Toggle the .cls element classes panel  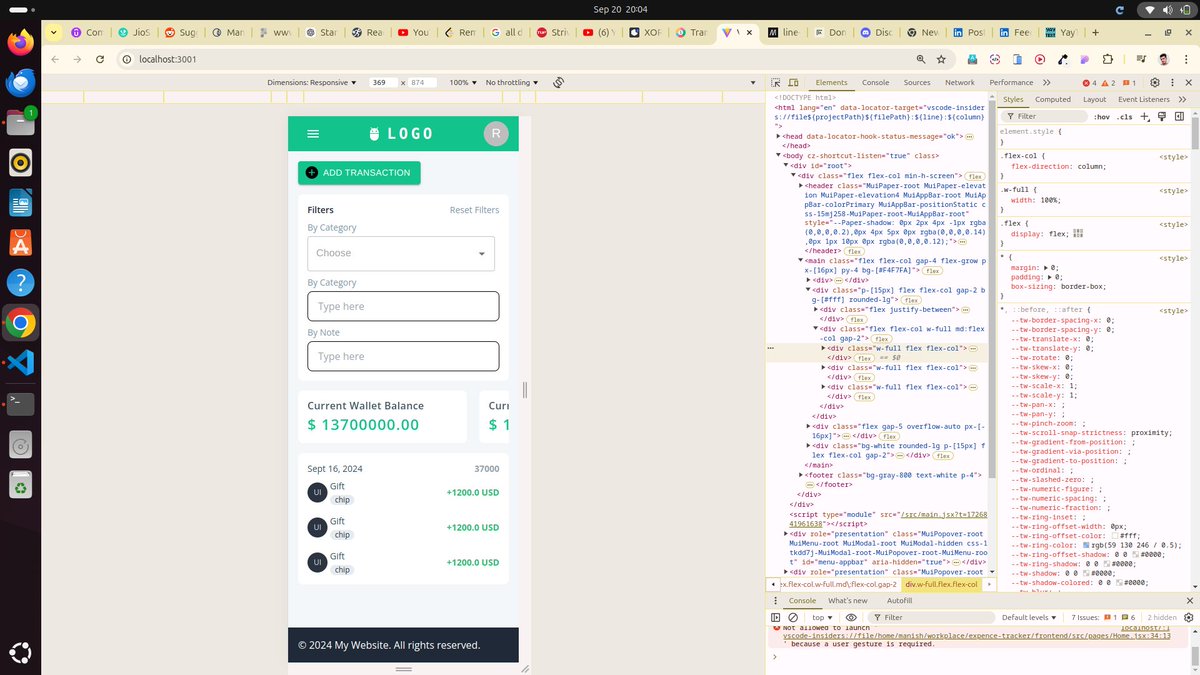tap(1125, 117)
